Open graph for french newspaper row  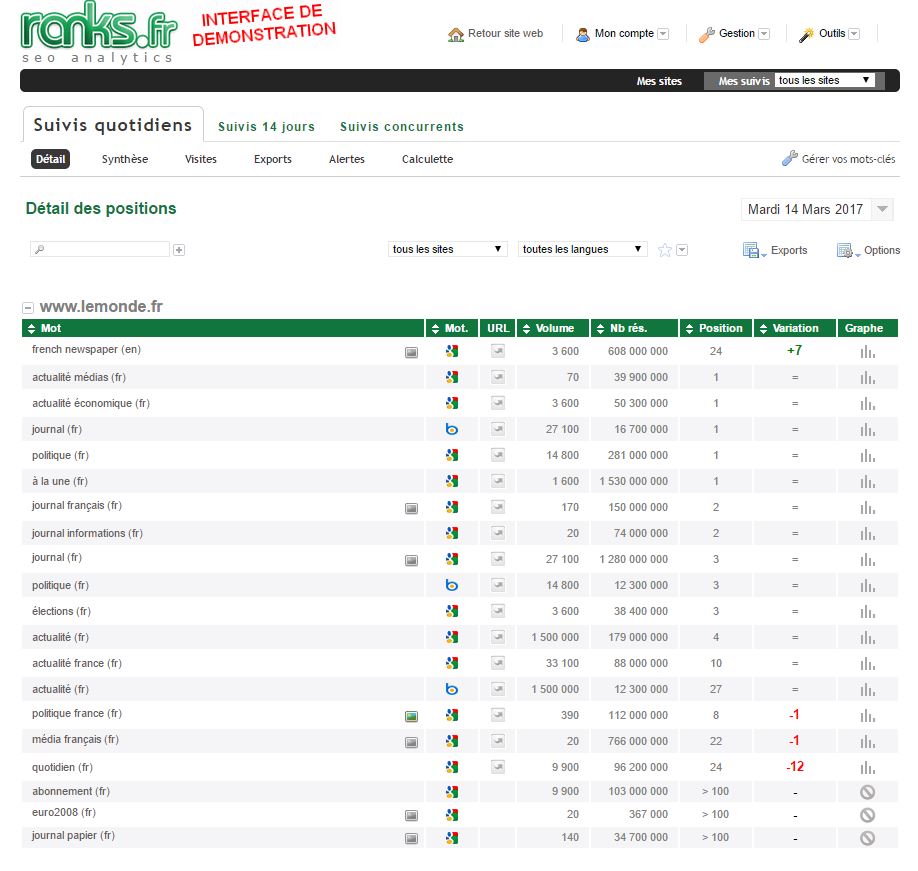(868, 352)
